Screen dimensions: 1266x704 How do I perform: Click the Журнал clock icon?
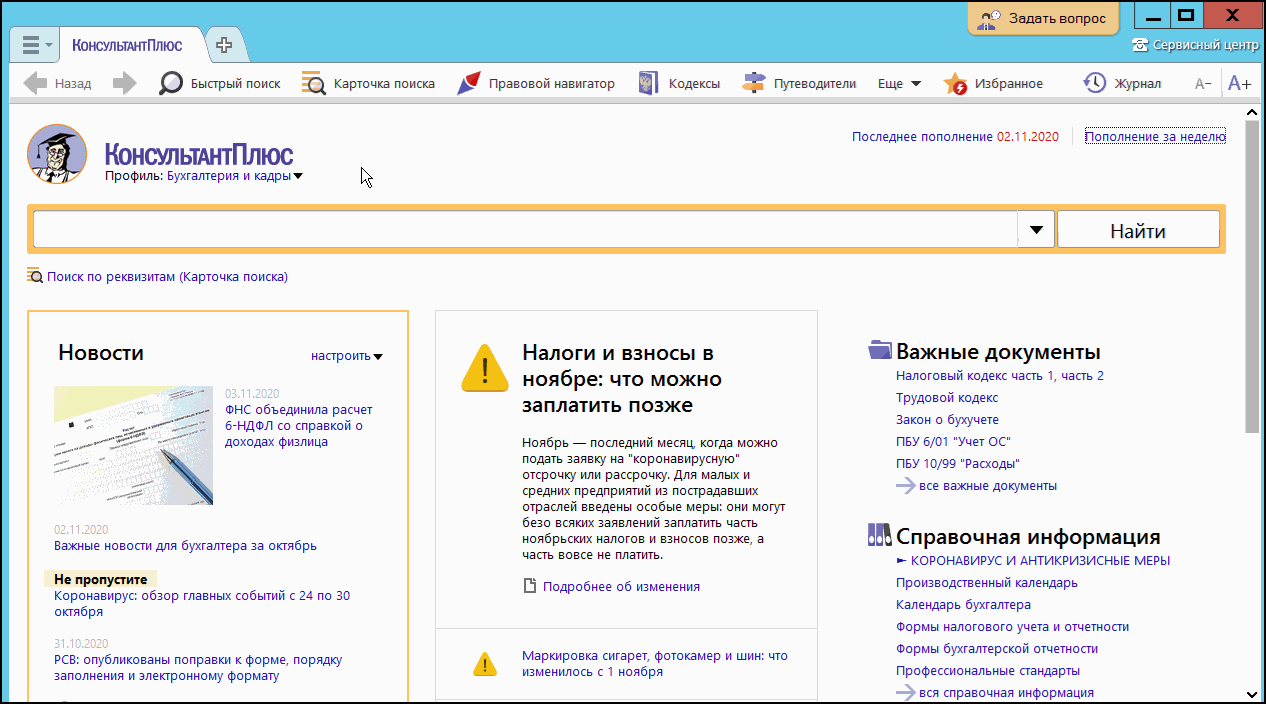1095,84
